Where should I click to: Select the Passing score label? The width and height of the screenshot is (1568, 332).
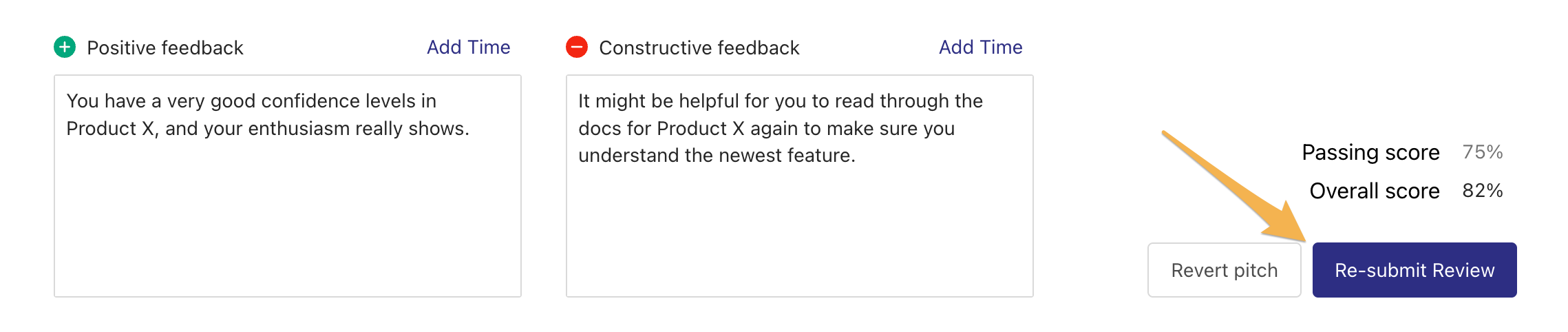coord(1370,152)
